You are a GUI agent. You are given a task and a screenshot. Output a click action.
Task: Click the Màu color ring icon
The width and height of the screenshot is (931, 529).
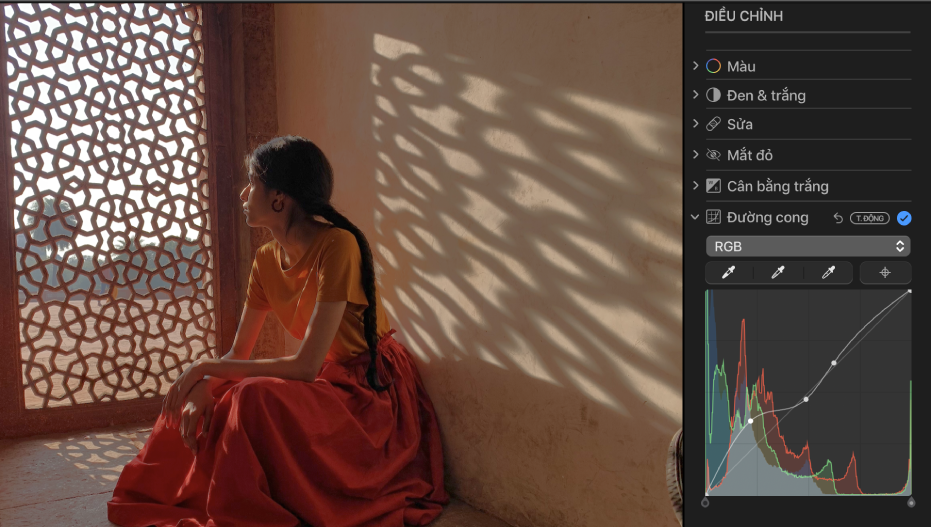[713, 66]
